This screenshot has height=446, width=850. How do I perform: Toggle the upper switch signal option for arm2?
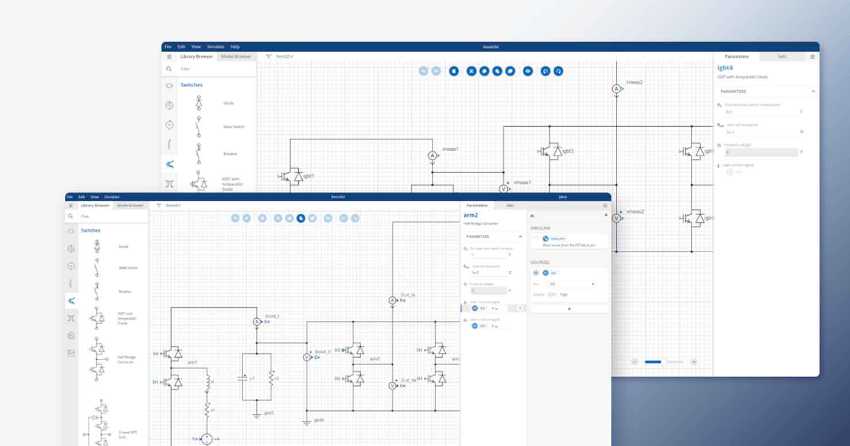tap(476, 308)
